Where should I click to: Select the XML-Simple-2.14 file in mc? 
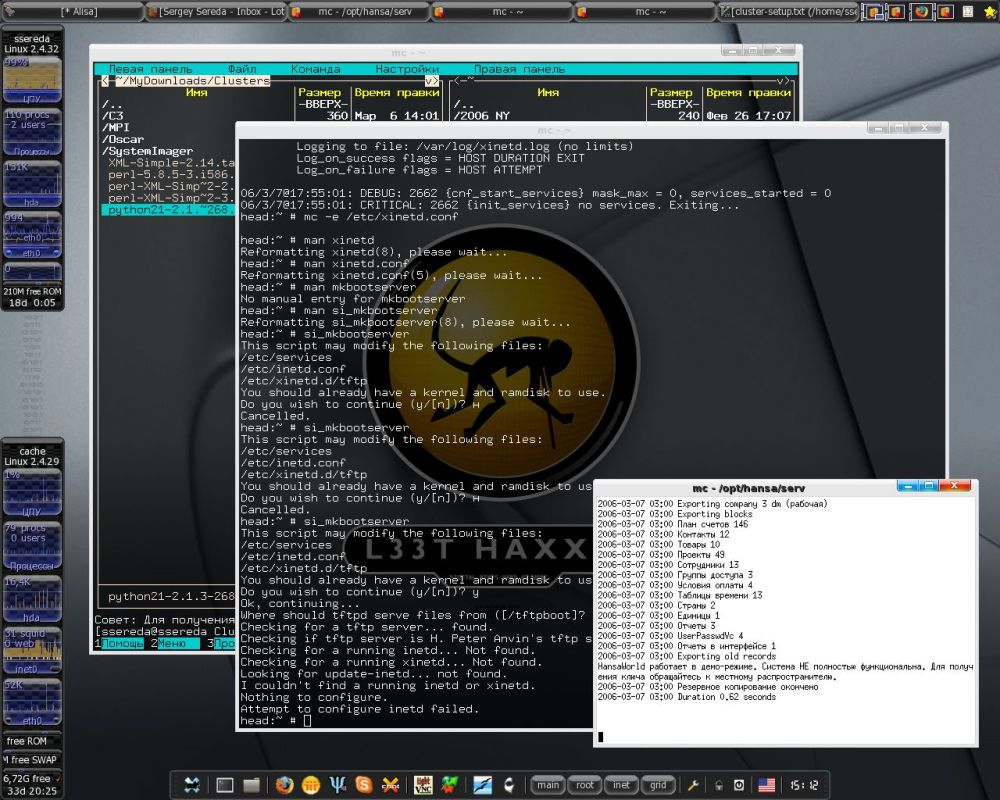[171, 163]
